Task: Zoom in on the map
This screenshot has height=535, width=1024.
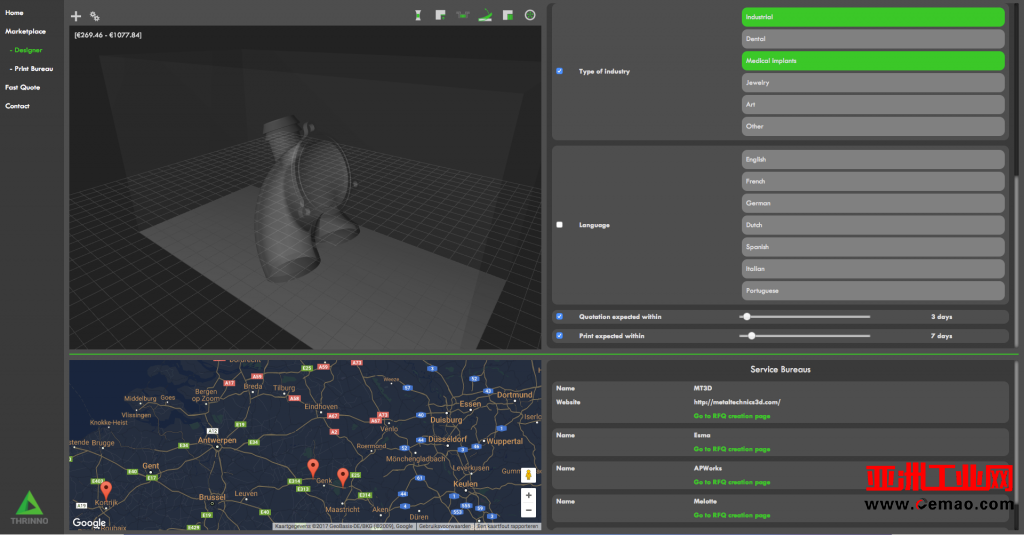Action: coord(528,495)
